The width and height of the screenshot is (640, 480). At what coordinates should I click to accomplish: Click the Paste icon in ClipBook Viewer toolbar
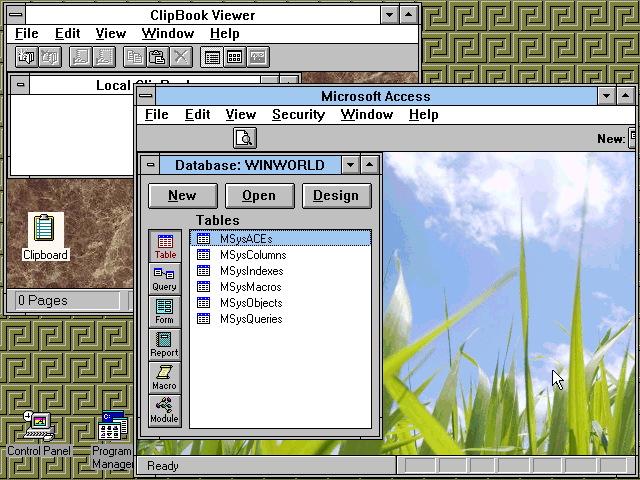[x=158, y=57]
